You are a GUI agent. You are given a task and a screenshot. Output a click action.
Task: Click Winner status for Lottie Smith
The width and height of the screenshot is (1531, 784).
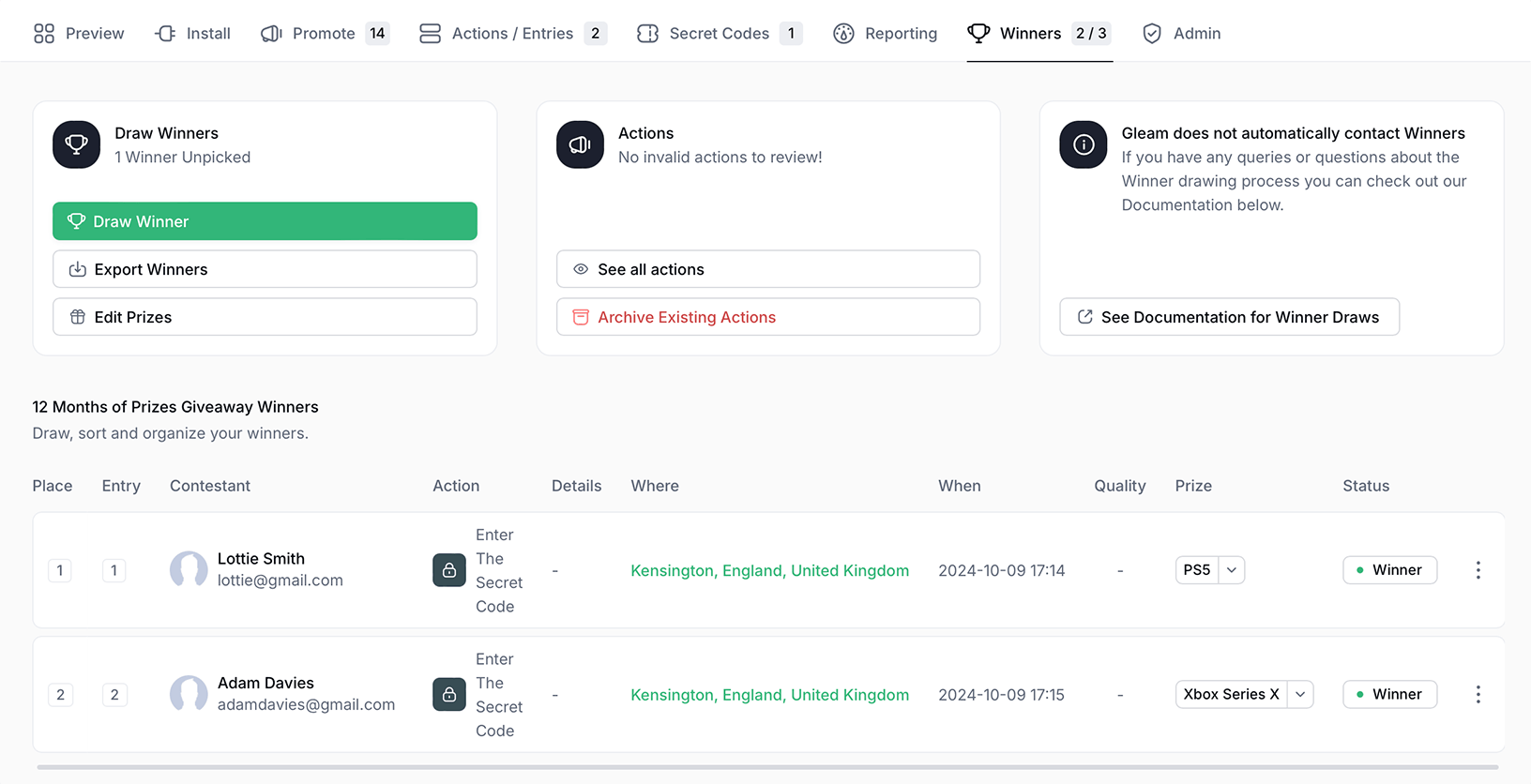coord(1389,570)
